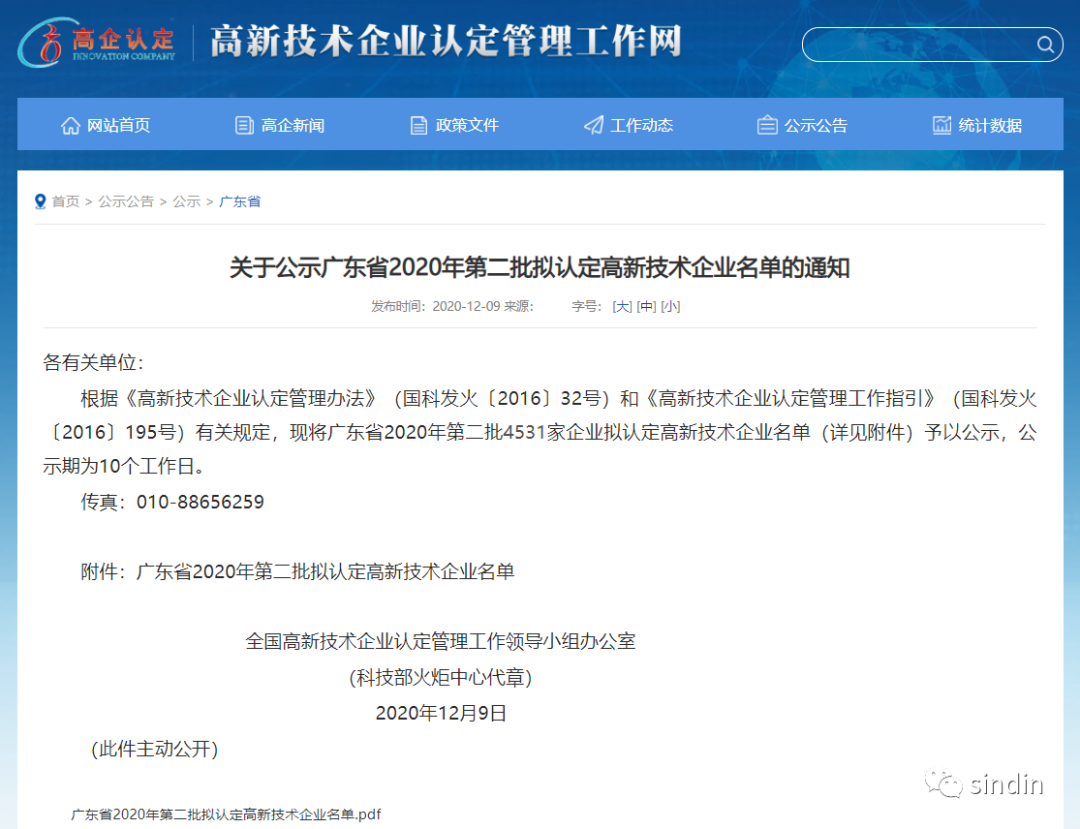Set font size to 中

click(x=646, y=306)
